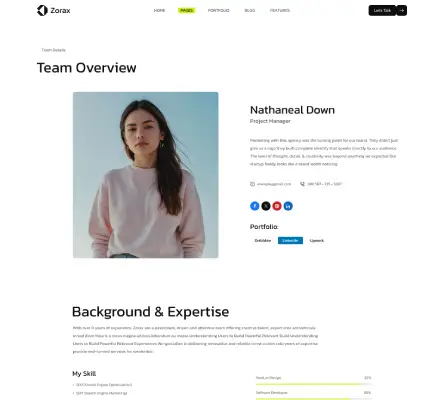Click the team member portrait photo
The width and height of the screenshot is (444, 400).
146,175
